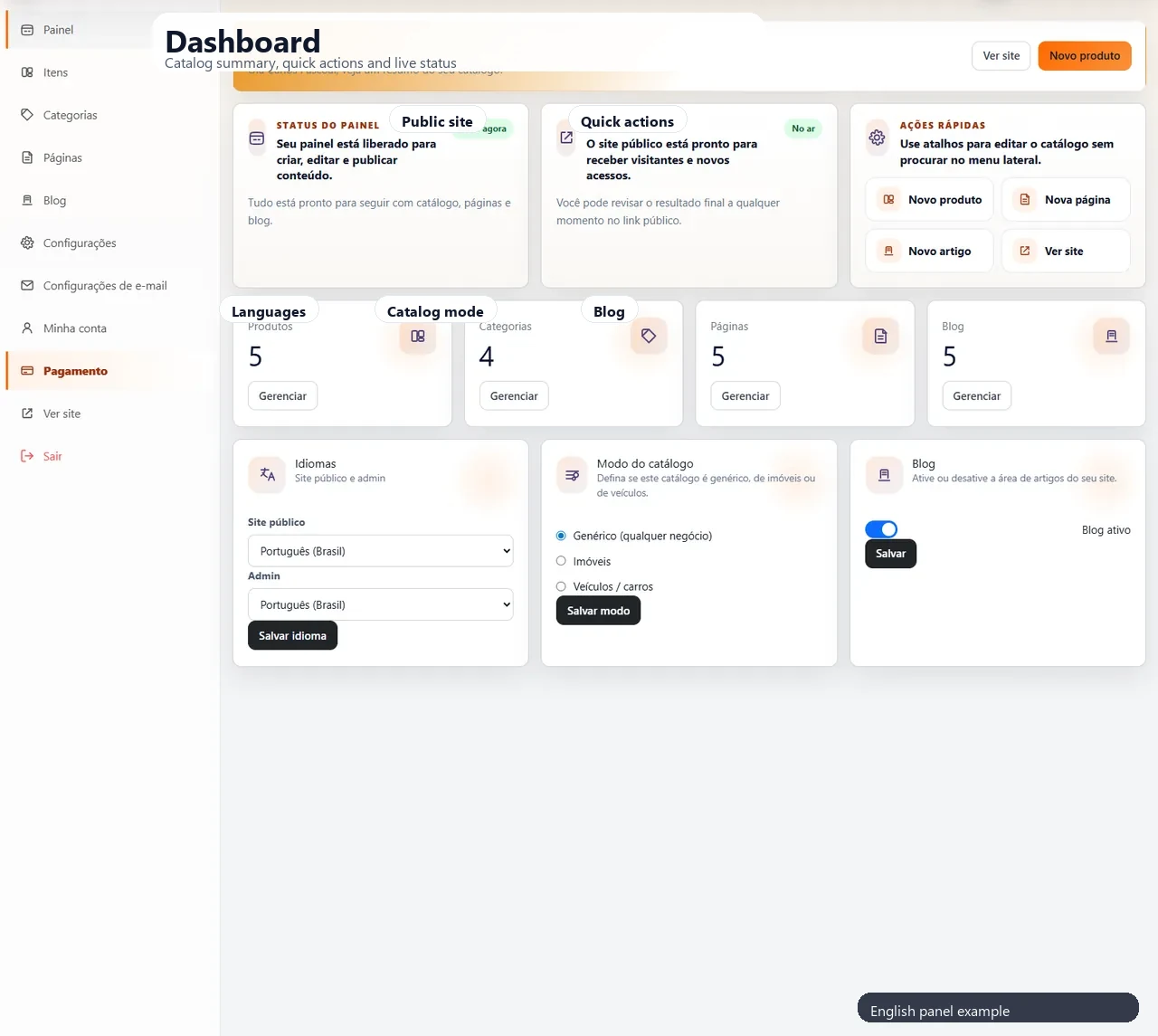1158x1036 pixels.
Task: Click the Itens sidebar icon
Action: (27, 72)
